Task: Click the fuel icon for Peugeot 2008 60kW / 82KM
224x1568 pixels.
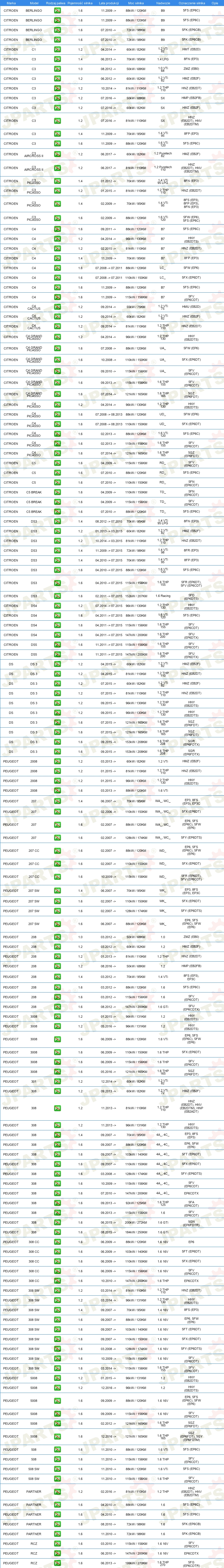Action: click(x=57, y=761)
